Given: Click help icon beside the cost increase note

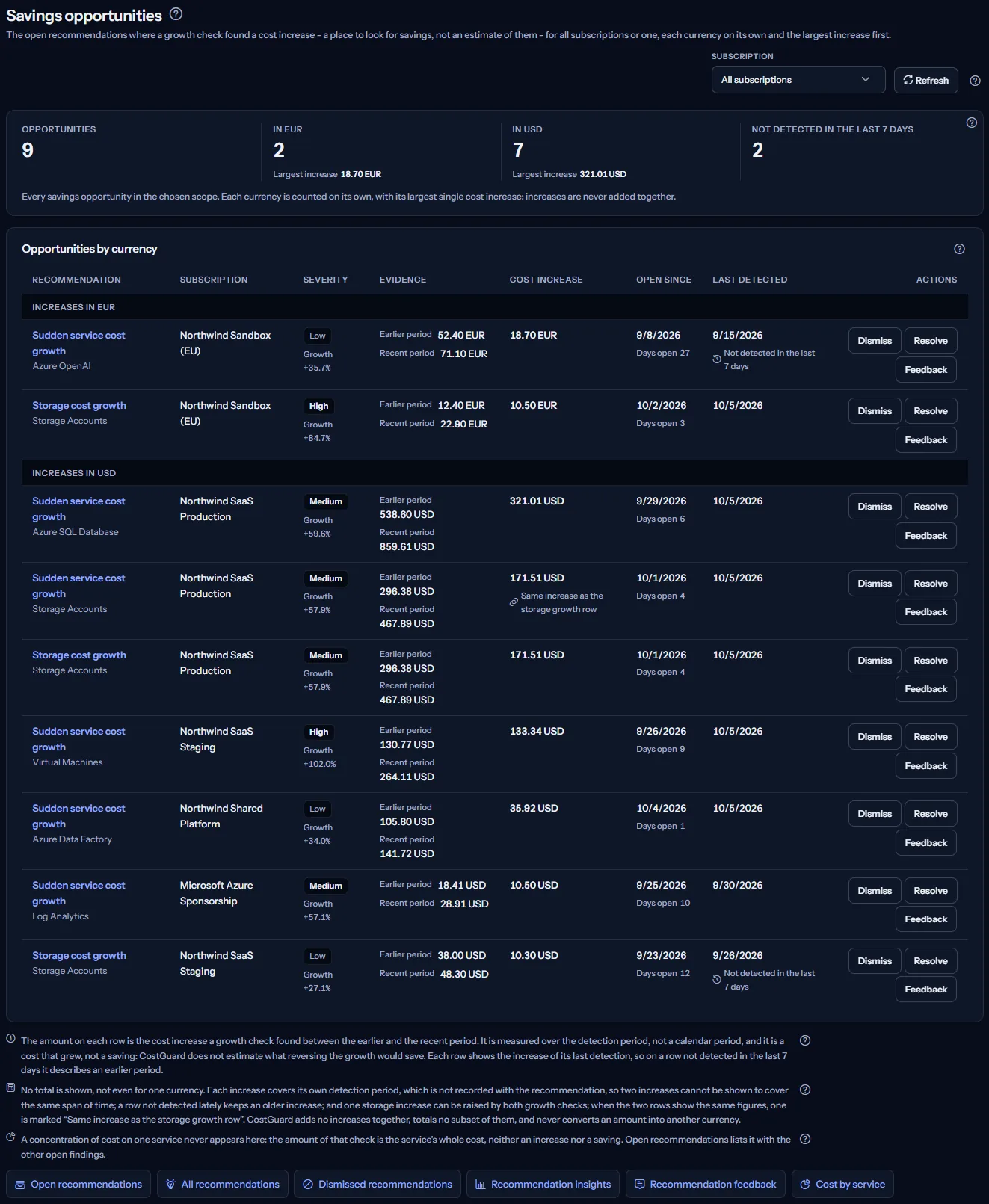Looking at the screenshot, I should click(x=805, y=1040).
